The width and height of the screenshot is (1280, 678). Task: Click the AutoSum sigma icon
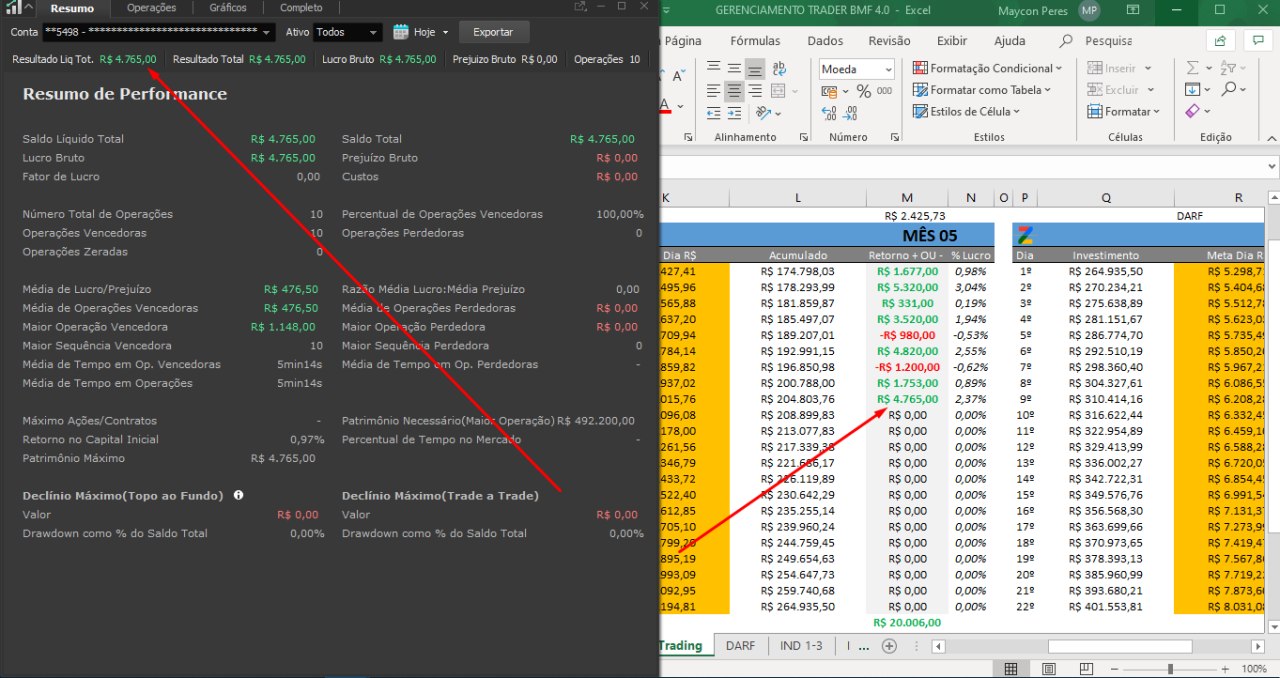click(x=1192, y=68)
